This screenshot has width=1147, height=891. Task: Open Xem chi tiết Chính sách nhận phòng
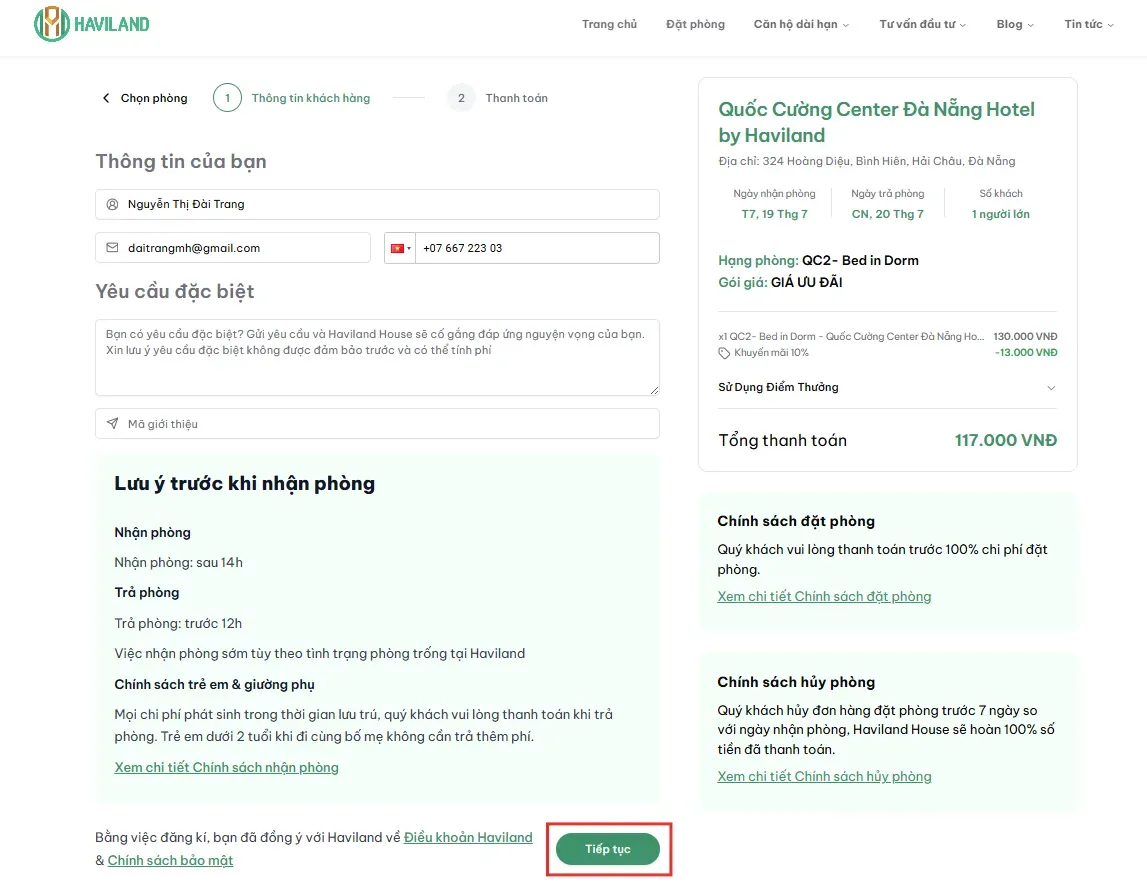[x=226, y=767]
